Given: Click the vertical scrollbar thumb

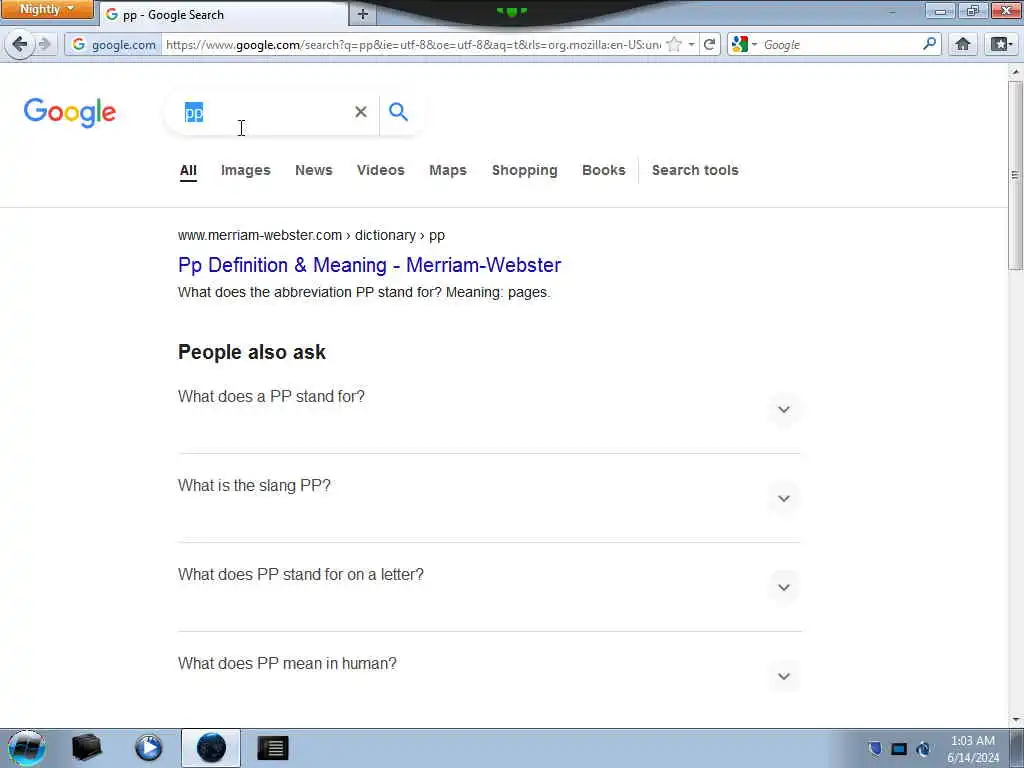Looking at the screenshot, I should [1015, 175].
